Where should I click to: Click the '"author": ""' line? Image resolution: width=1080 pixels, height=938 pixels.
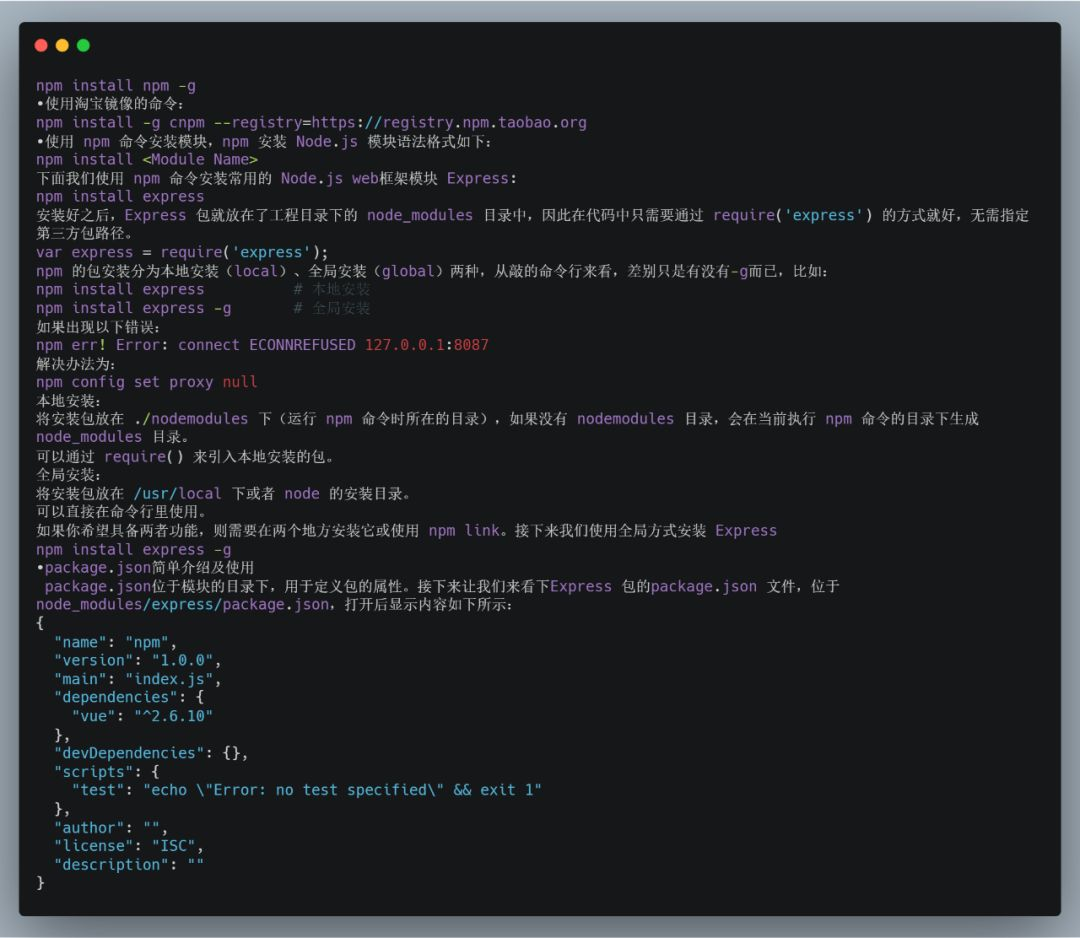(x=111, y=828)
